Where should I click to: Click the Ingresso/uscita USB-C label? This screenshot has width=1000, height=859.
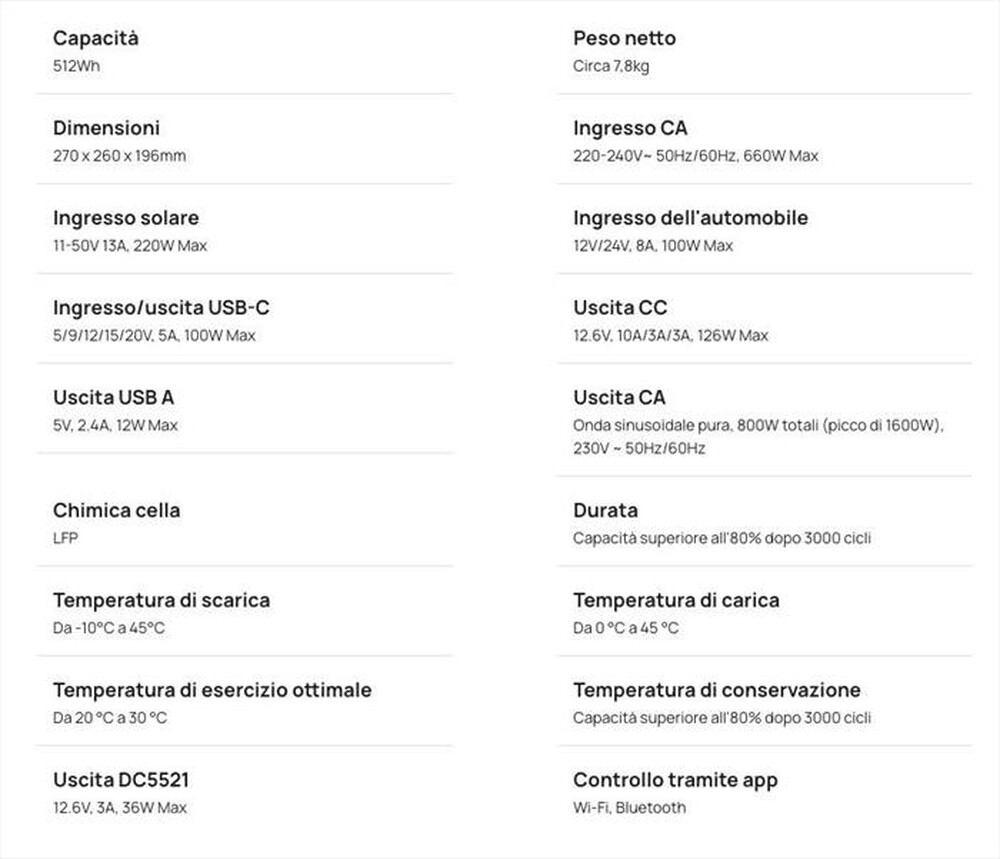[161, 308]
